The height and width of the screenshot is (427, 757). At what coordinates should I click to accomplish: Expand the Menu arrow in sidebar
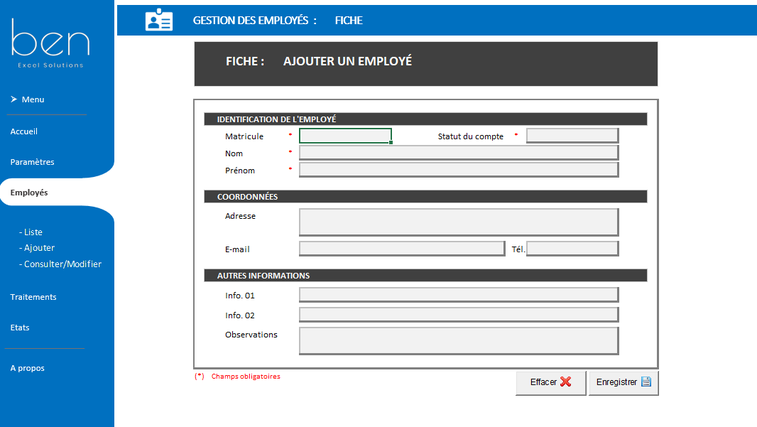pos(14,99)
